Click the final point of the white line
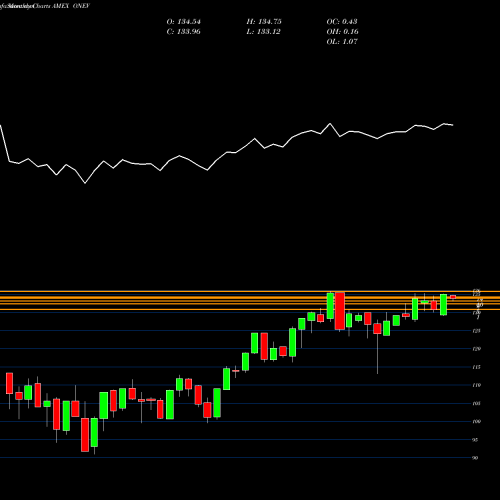The width and height of the screenshot is (500, 500). pos(453,125)
